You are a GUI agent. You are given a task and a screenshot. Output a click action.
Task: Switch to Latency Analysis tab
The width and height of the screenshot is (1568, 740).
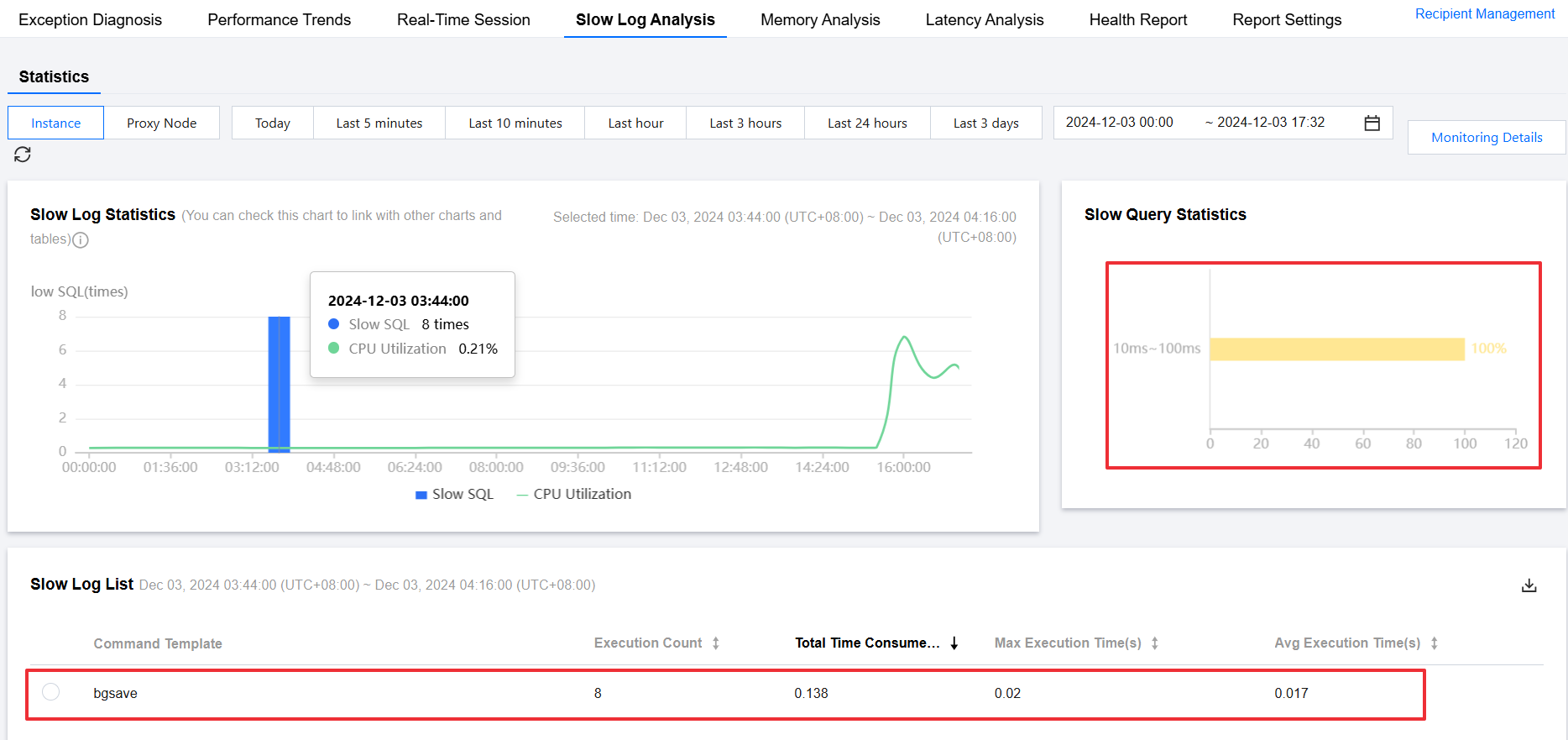985,19
